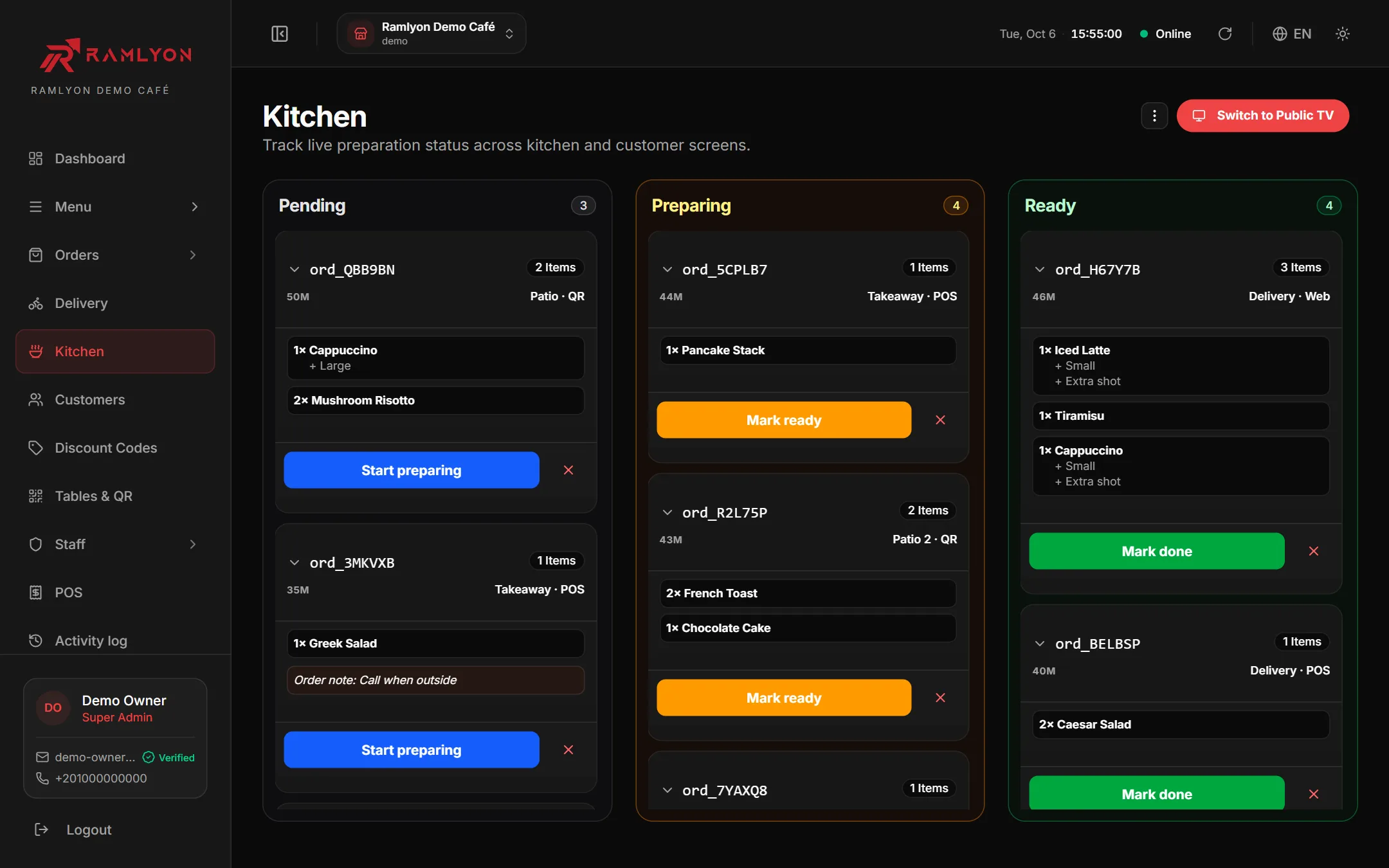The width and height of the screenshot is (1389, 868).
Task: Log out of the account
Action: (73, 830)
